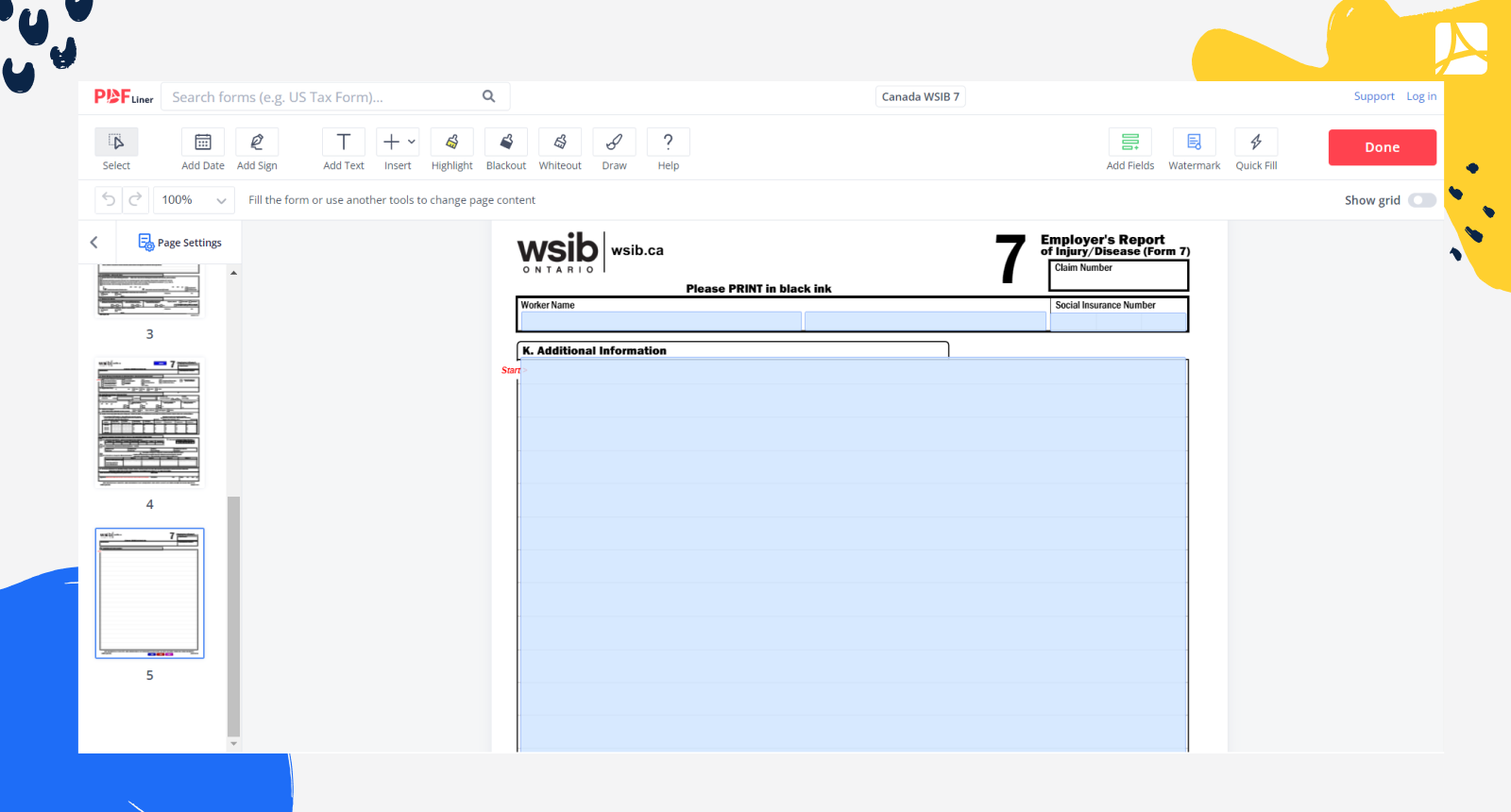Click the Canada WSIB 7 title box
1511x812 pixels.
921,96
